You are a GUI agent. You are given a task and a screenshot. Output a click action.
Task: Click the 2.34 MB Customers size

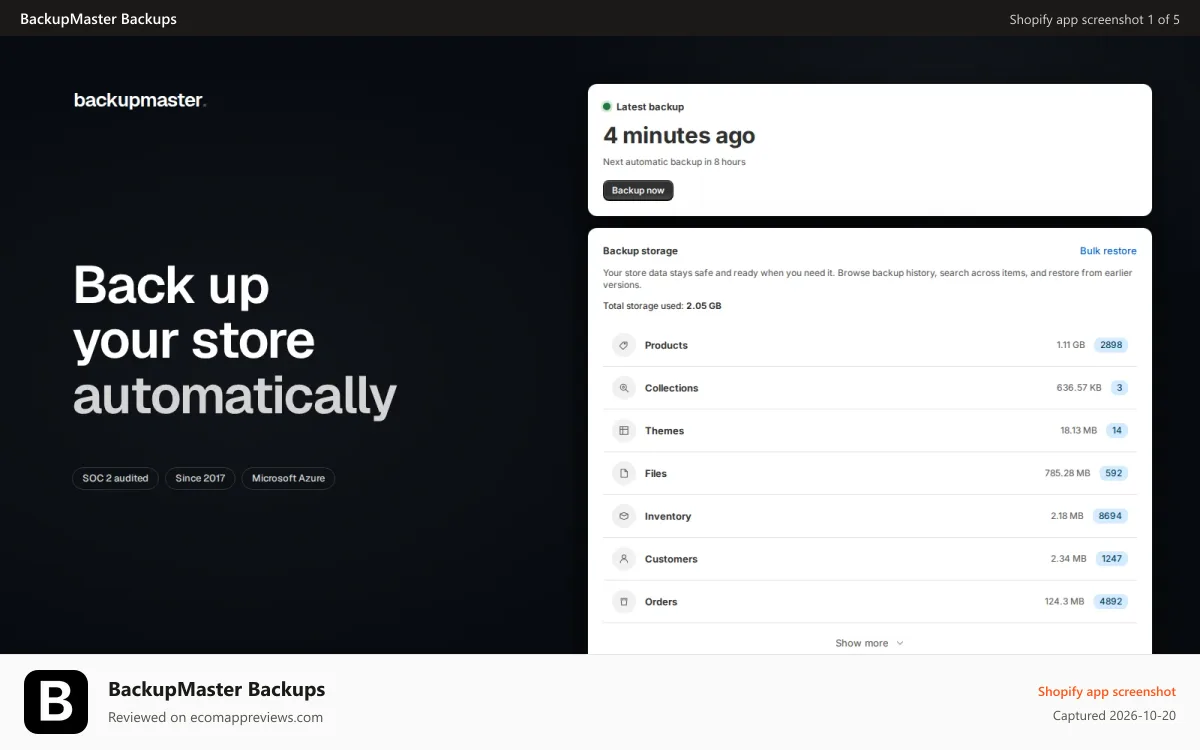pos(1068,559)
